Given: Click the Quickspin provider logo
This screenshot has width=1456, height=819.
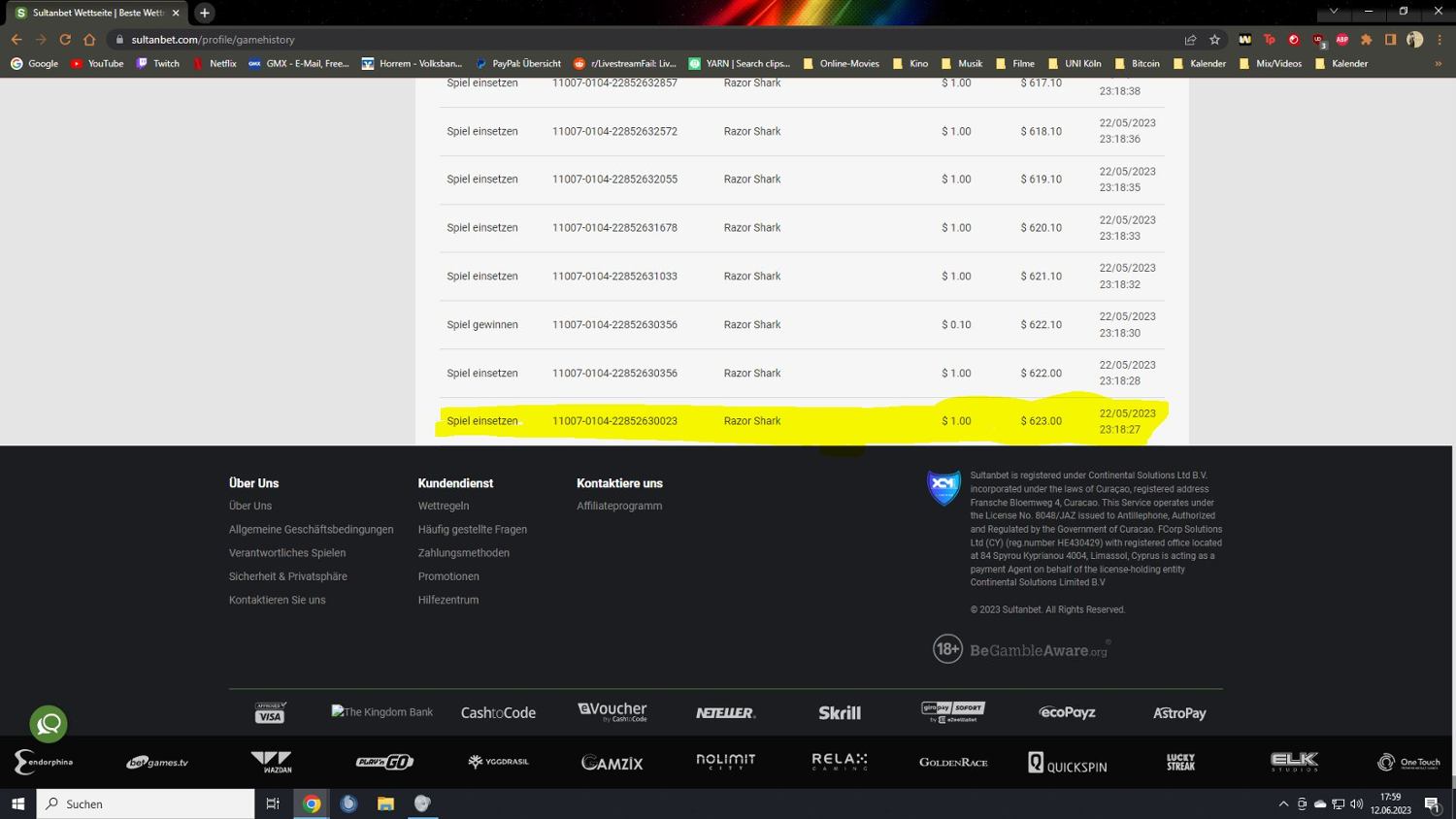Looking at the screenshot, I should [x=1068, y=764].
